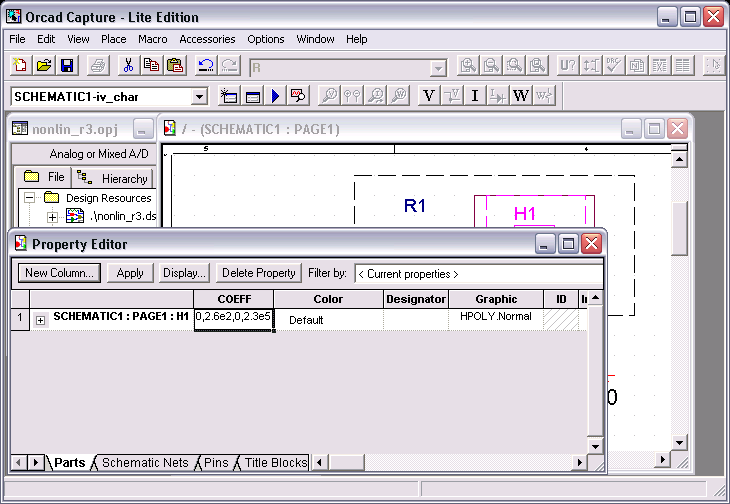This screenshot has height=504, width=730.
Task: Copy selection using toolbar icon
Action: [x=152, y=66]
